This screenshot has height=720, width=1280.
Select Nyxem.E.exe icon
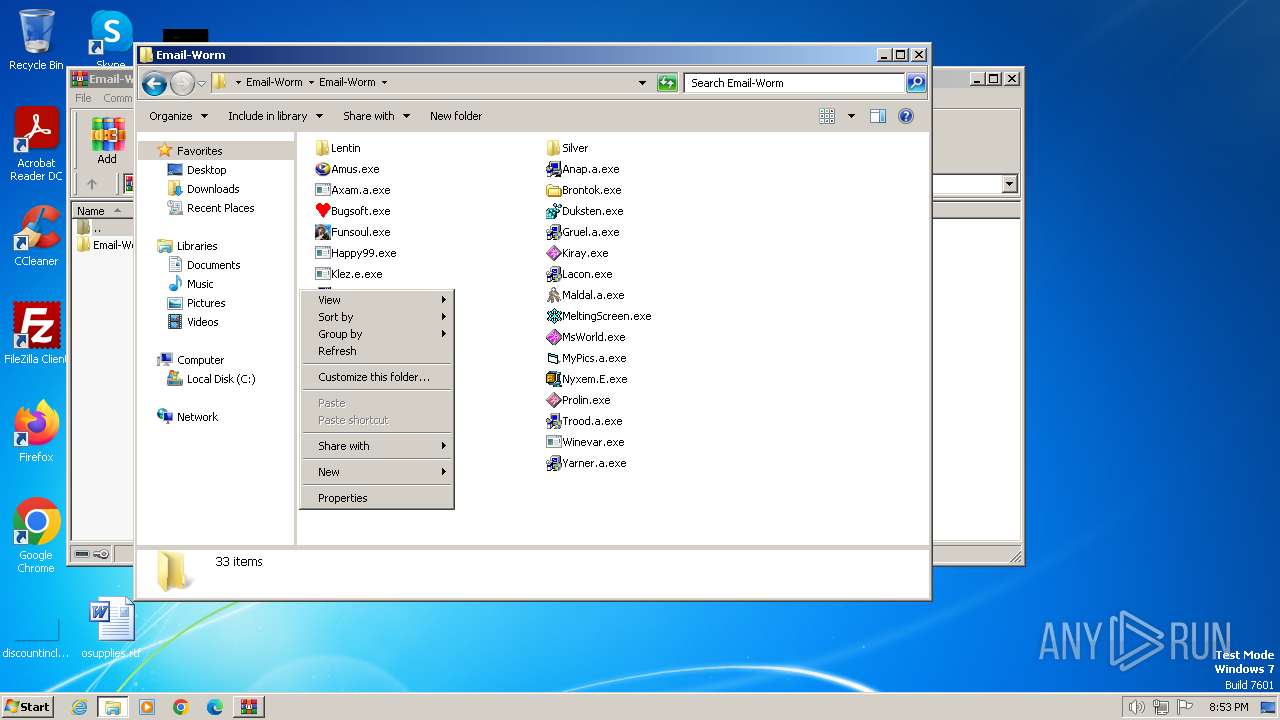553,379
